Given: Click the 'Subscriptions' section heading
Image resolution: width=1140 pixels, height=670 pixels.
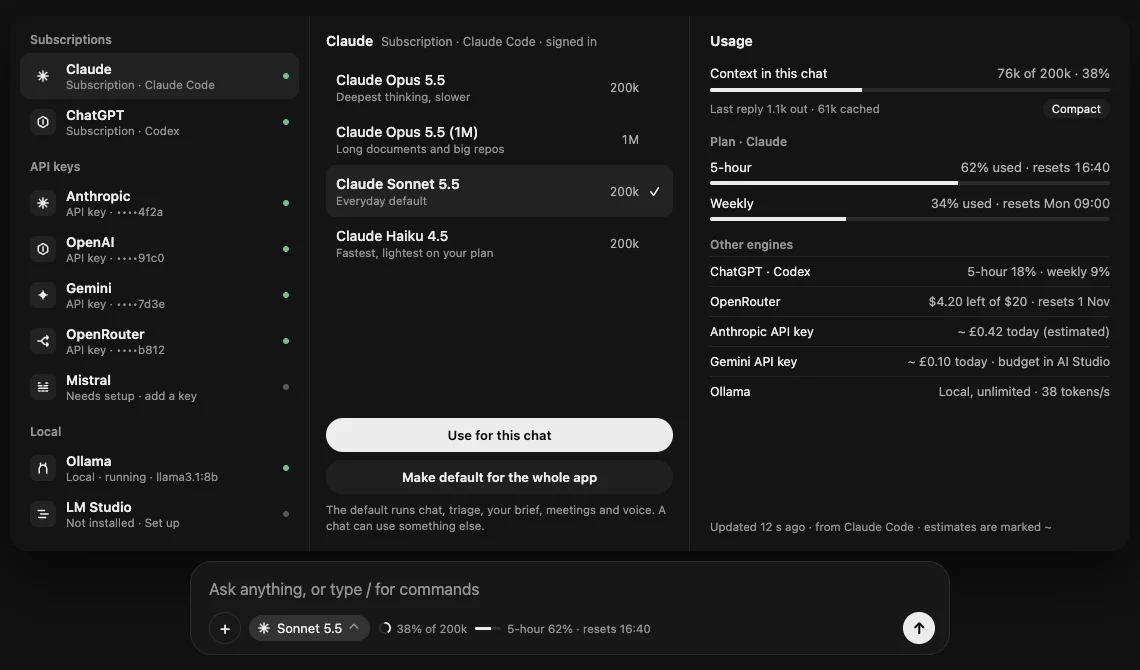Looking at the screenshot, I should click(x=71, y=40).
